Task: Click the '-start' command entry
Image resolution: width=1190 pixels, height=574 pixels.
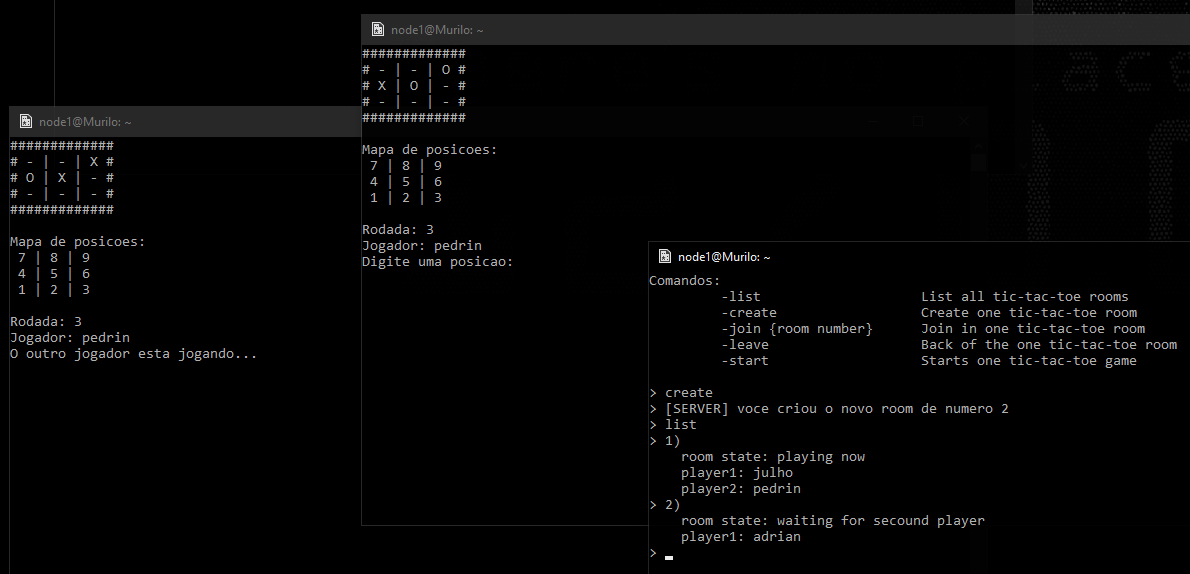Action: [745, 361]
